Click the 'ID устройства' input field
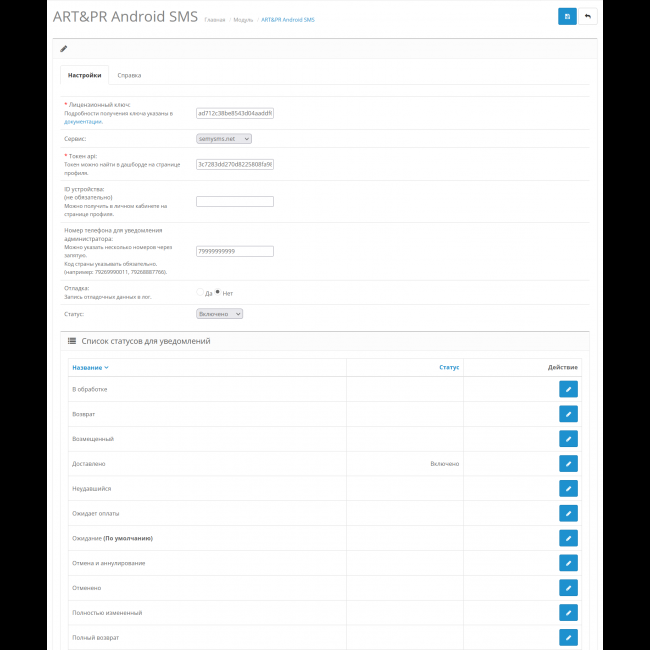 pos(234,201)
